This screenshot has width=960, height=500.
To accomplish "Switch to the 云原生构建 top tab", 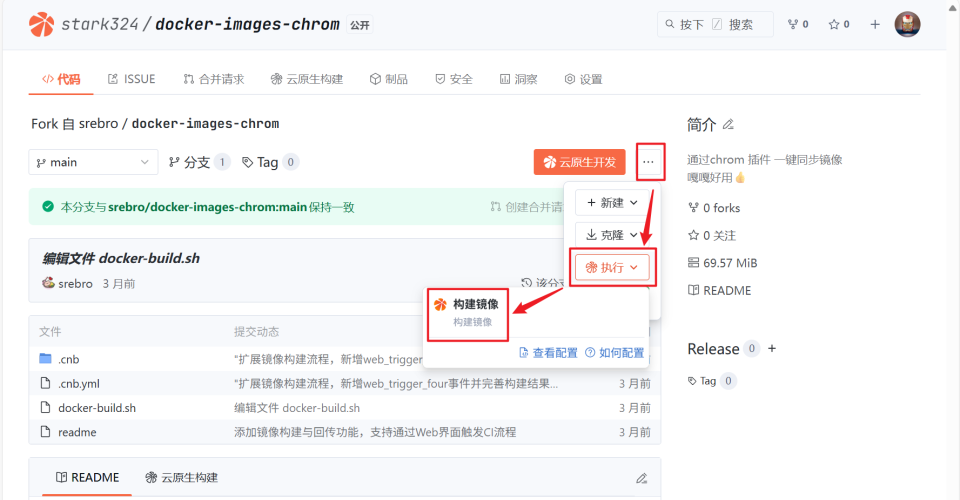I will tap(307, 79).
